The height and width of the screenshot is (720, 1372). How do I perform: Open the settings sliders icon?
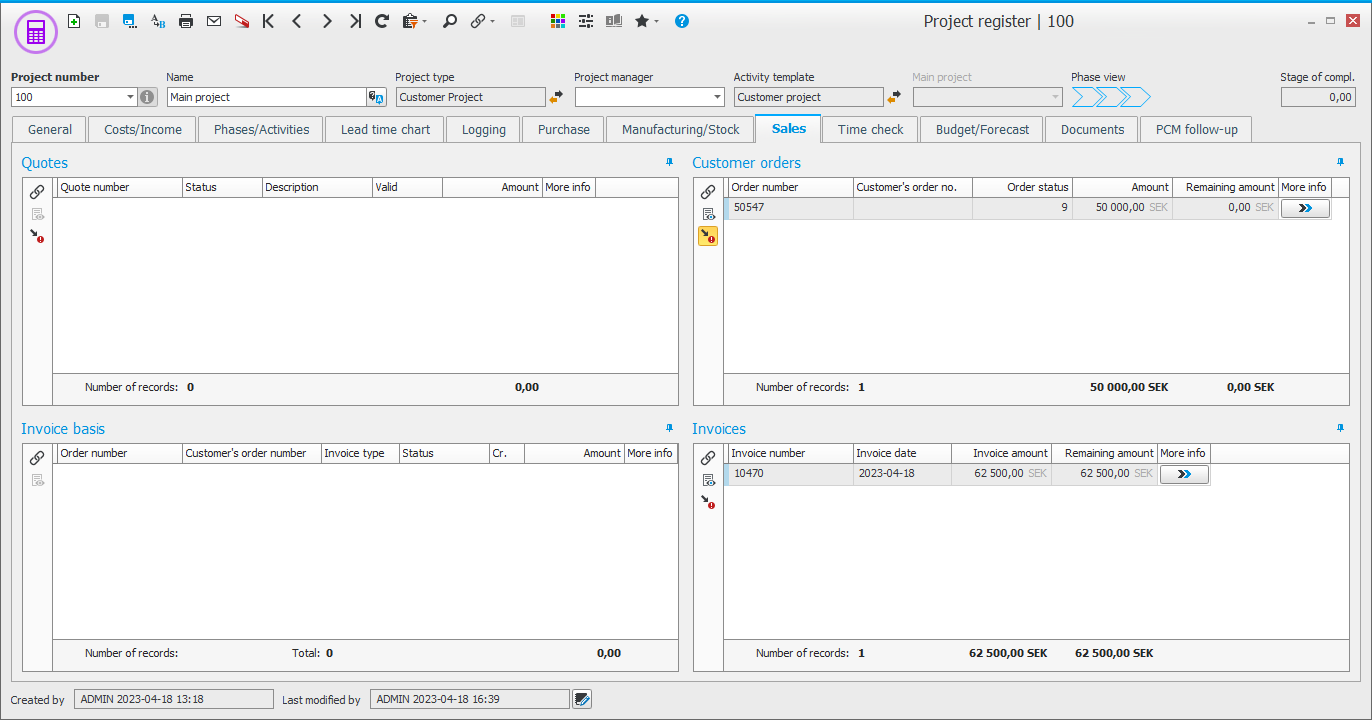point(586,20)
